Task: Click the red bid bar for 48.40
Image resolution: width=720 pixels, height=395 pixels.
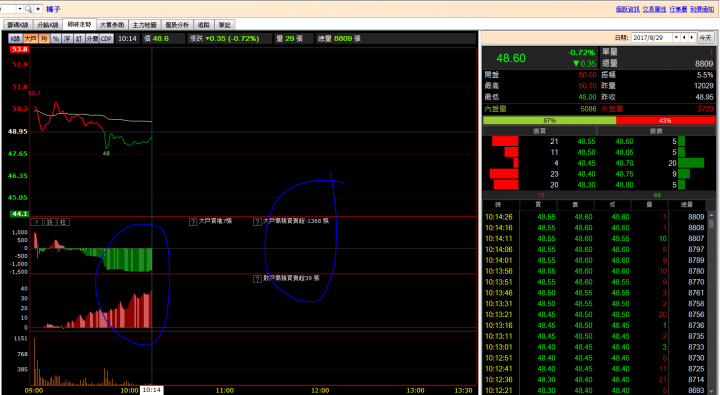Action: (x=504, y=174)
